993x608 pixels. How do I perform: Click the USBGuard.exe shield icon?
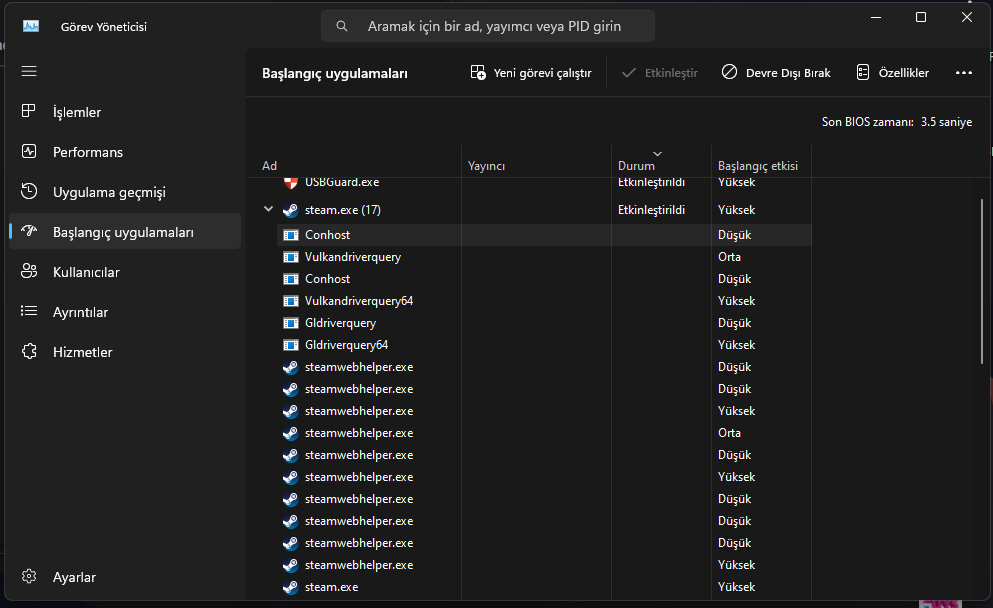click(290, 183)
